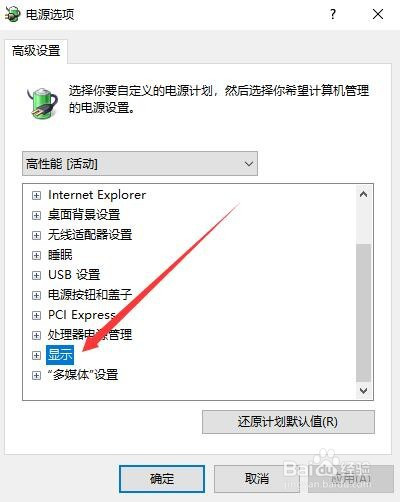This screenshot has width=400, height=502.
Task: Click the 确定 button
Action: coord(162,479)
